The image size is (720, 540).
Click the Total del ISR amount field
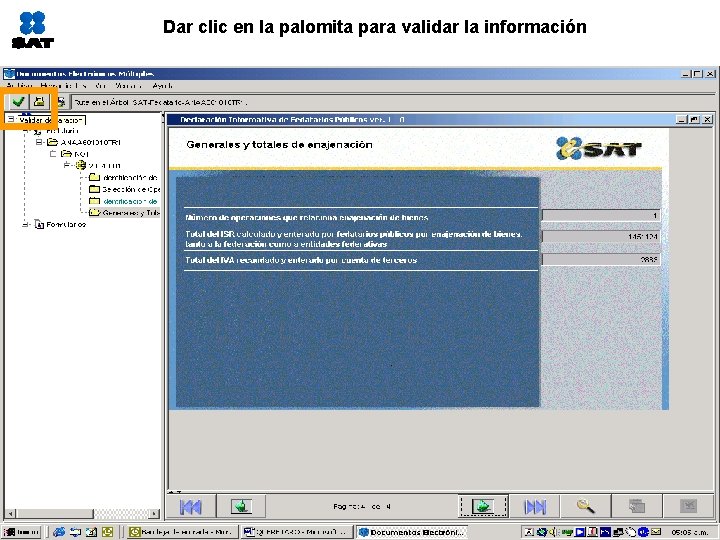(601, 236)
